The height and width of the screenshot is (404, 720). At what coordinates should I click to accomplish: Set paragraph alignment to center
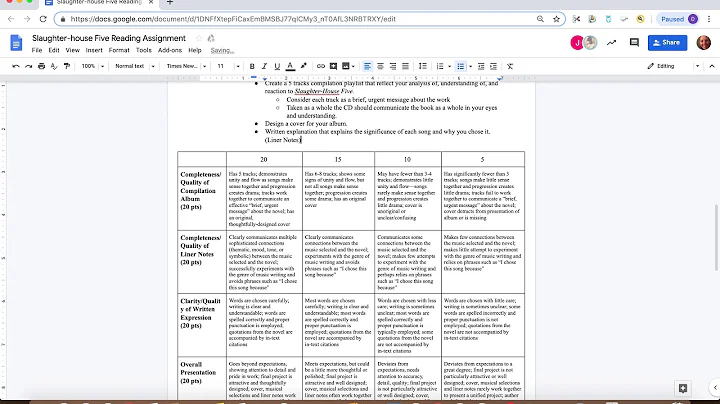click(380, 66)
